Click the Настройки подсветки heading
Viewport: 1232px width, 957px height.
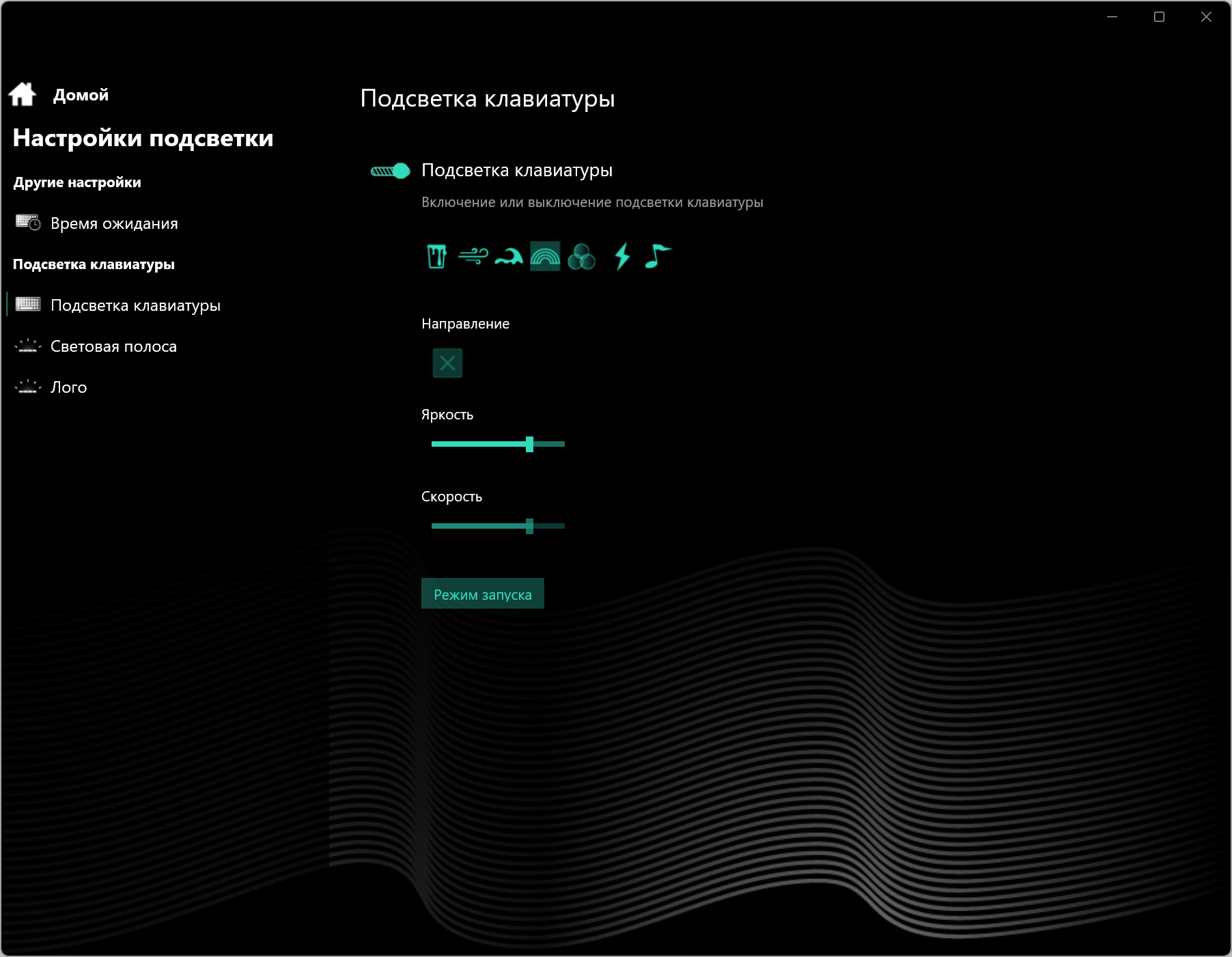143,138
